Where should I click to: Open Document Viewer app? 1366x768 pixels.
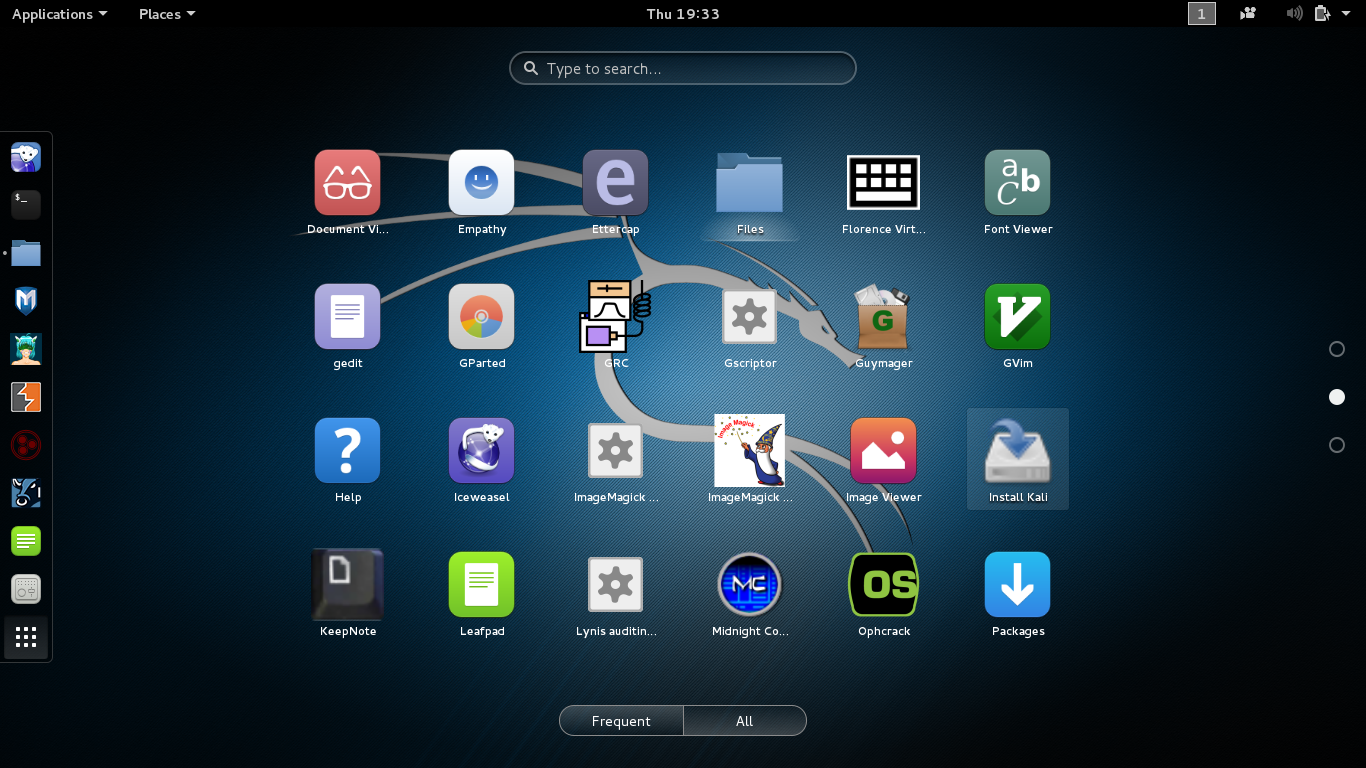(x=347, y=183)
